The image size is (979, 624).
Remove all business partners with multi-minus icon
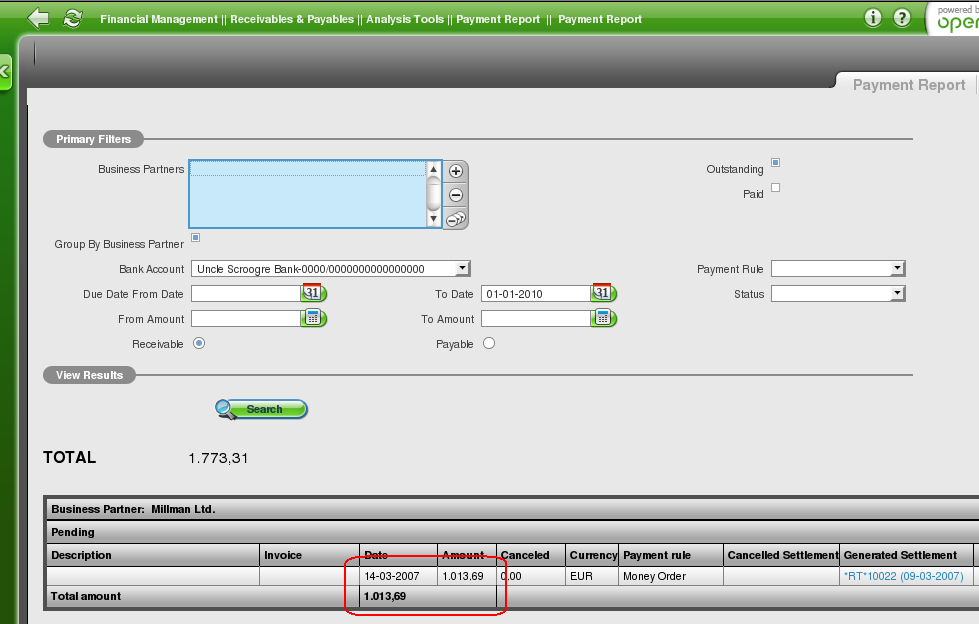coord(456,219)
